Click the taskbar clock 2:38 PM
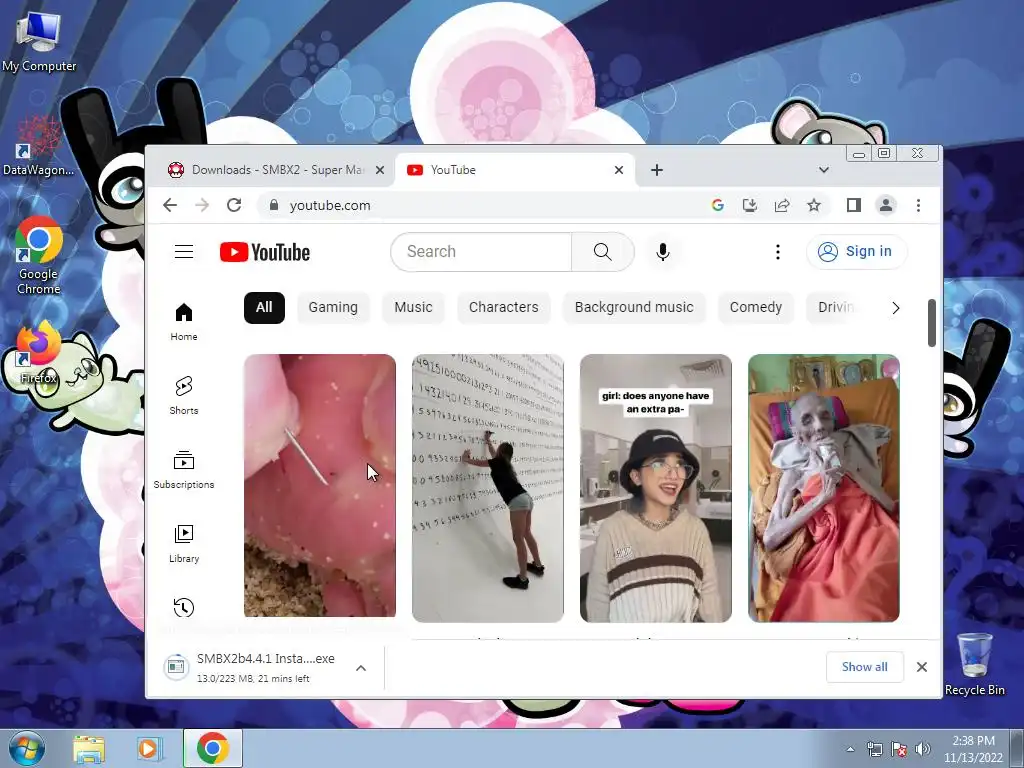1024x768 pixels. (x=973, y=748)
